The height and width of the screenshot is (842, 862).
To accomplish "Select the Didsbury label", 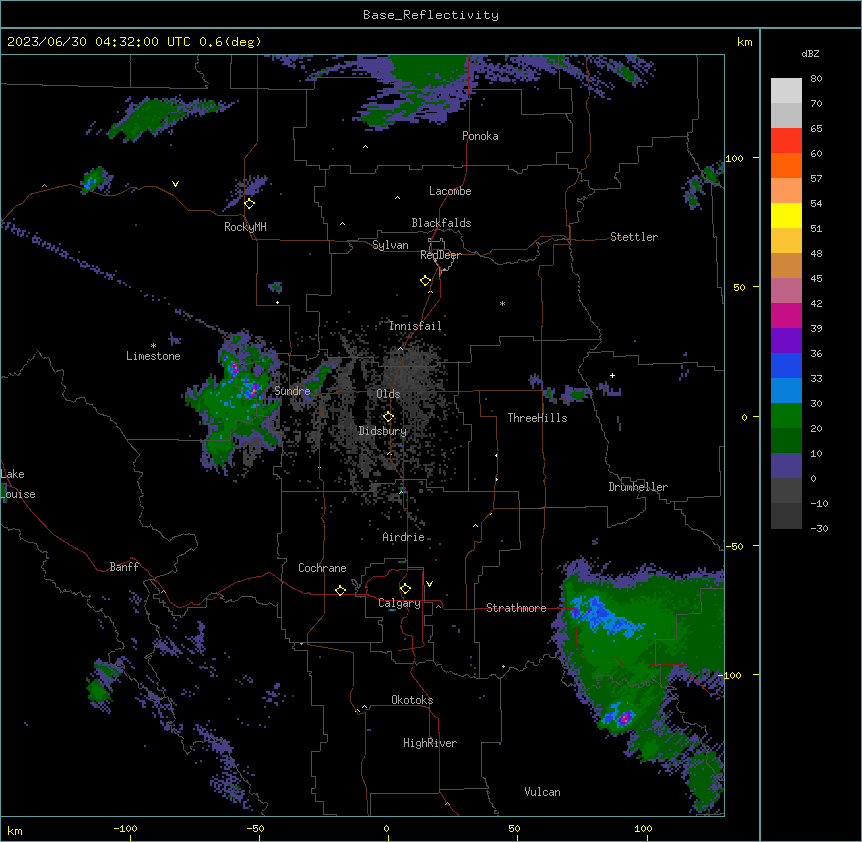I will (383, 431).
